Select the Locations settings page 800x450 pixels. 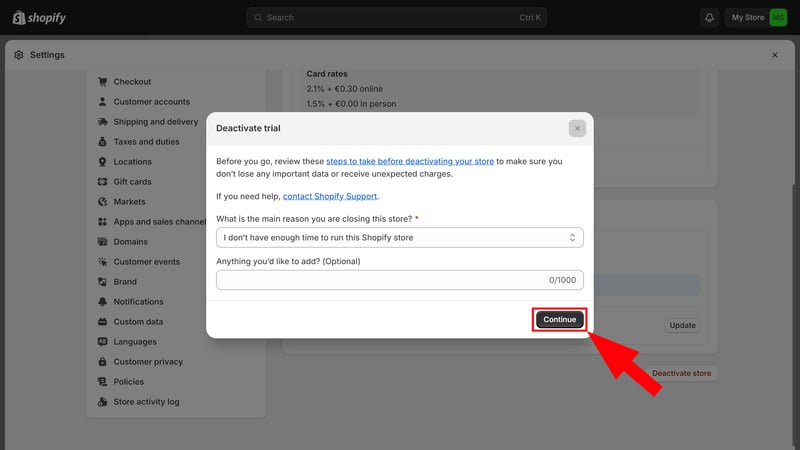click(x=133, y=162)
